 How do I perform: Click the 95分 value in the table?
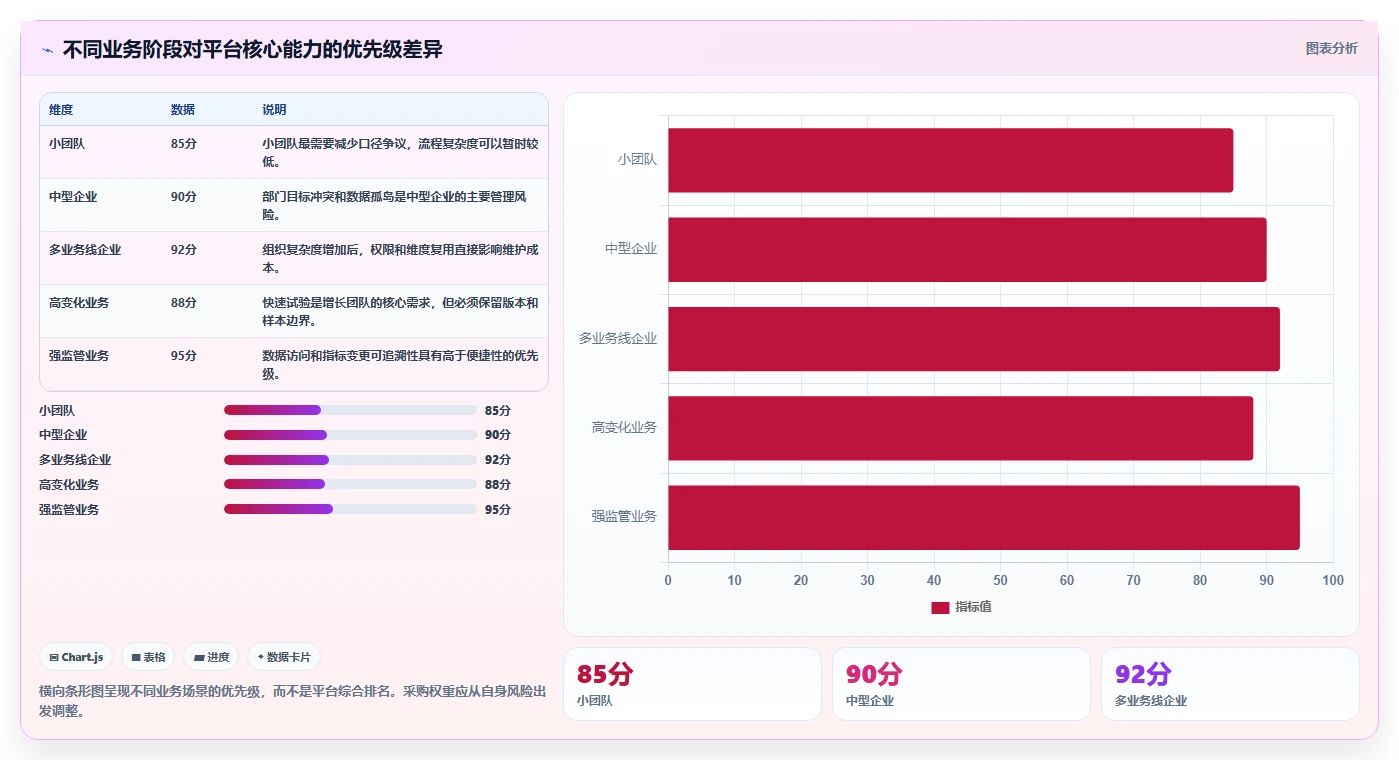pyautogui.click(x=184, y=356)
